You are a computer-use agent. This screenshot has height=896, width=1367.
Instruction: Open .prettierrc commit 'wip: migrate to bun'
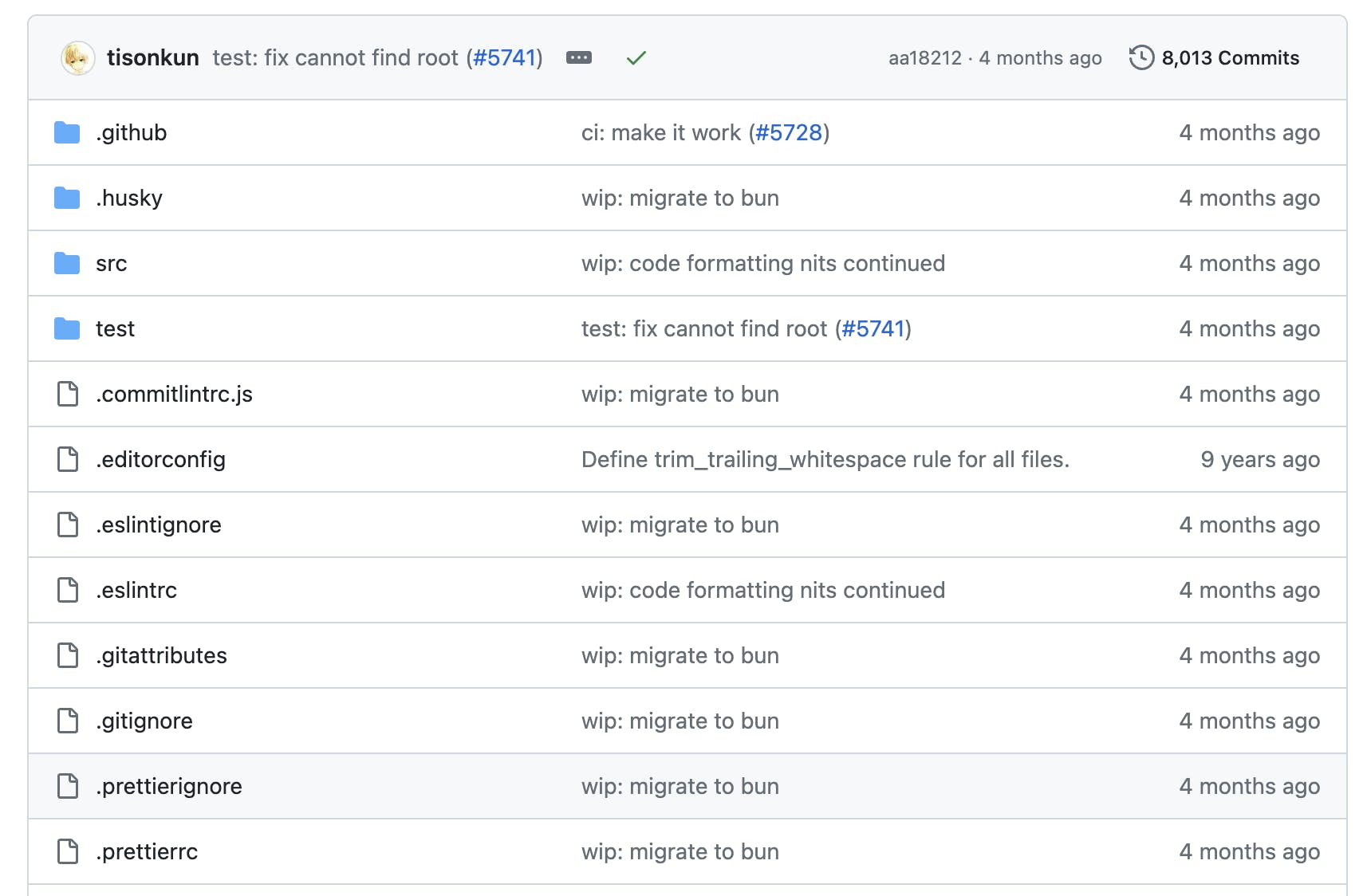coord(680,851)
